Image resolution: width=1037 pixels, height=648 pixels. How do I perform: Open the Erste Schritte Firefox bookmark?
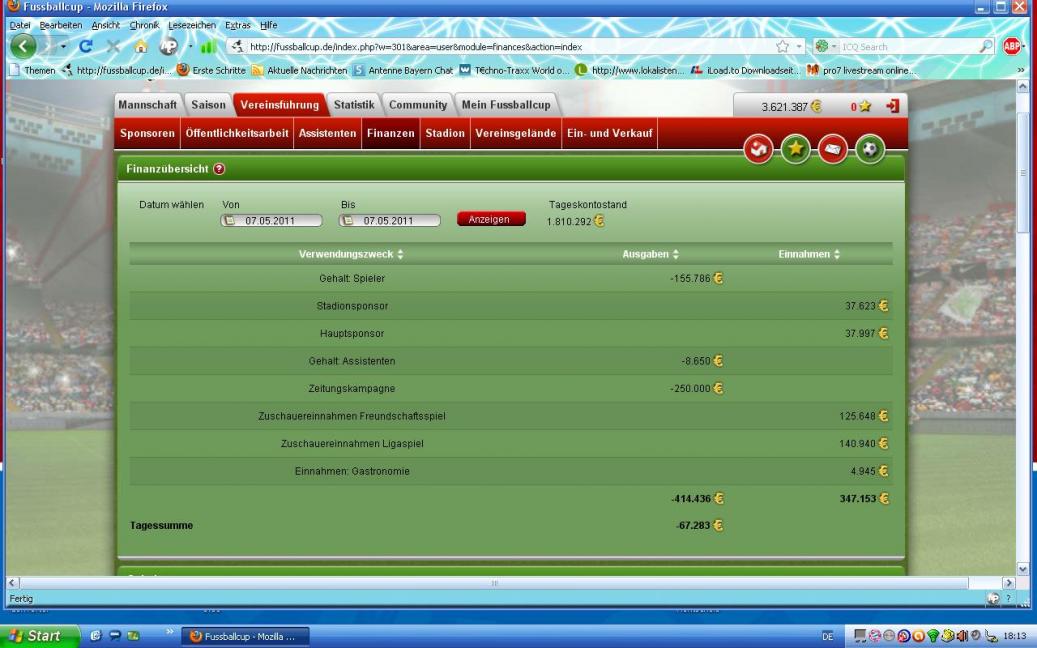(x=211, y=70)
